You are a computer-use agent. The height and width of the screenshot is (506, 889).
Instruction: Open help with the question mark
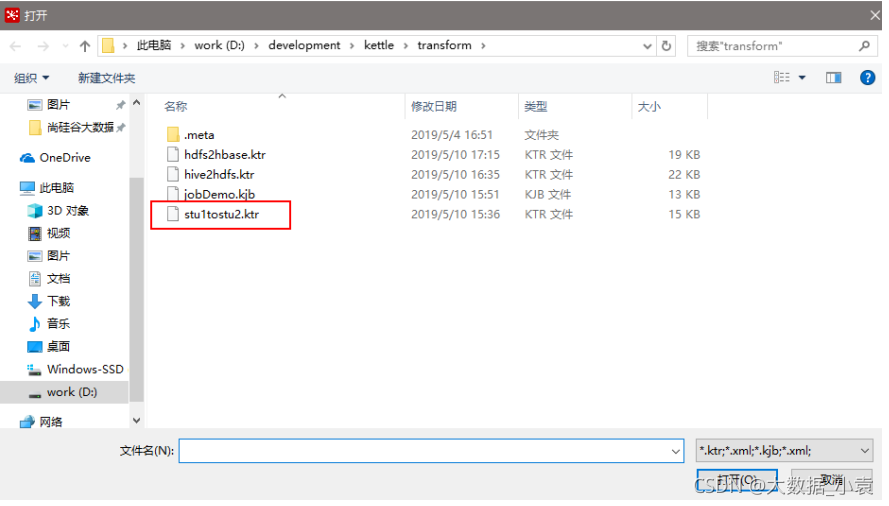pos(867,78)
